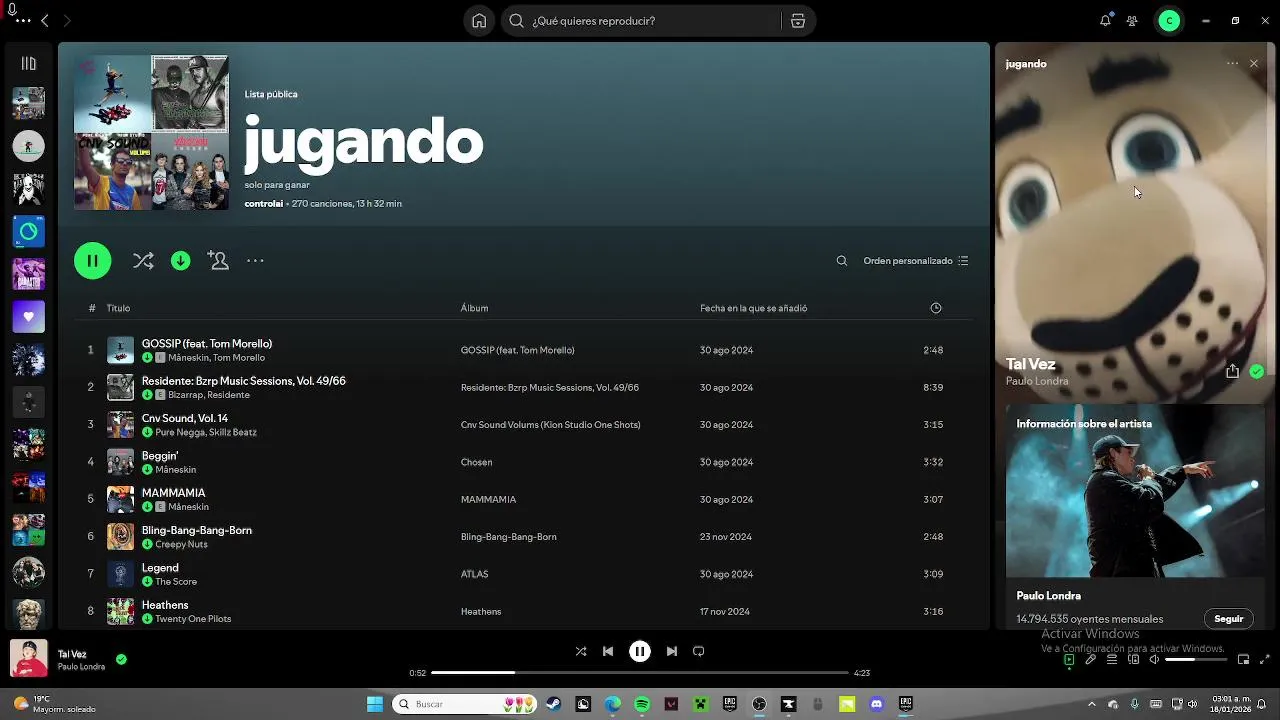Select the Legend track title
Viewport: 1280px width, 720px height.
coord(160,568)
